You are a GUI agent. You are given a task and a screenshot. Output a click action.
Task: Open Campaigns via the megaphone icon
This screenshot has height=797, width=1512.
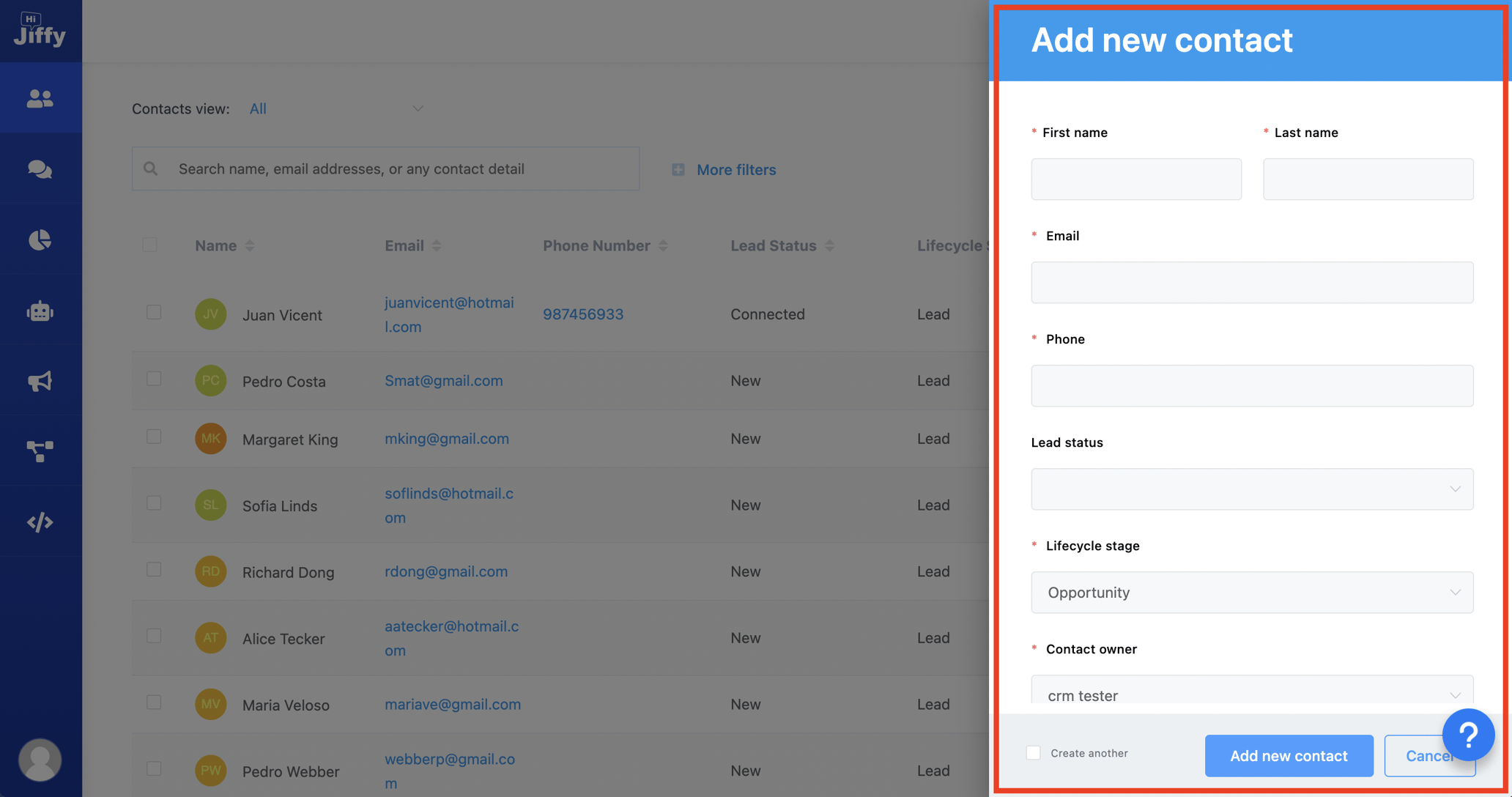click(x=40, y=379)
